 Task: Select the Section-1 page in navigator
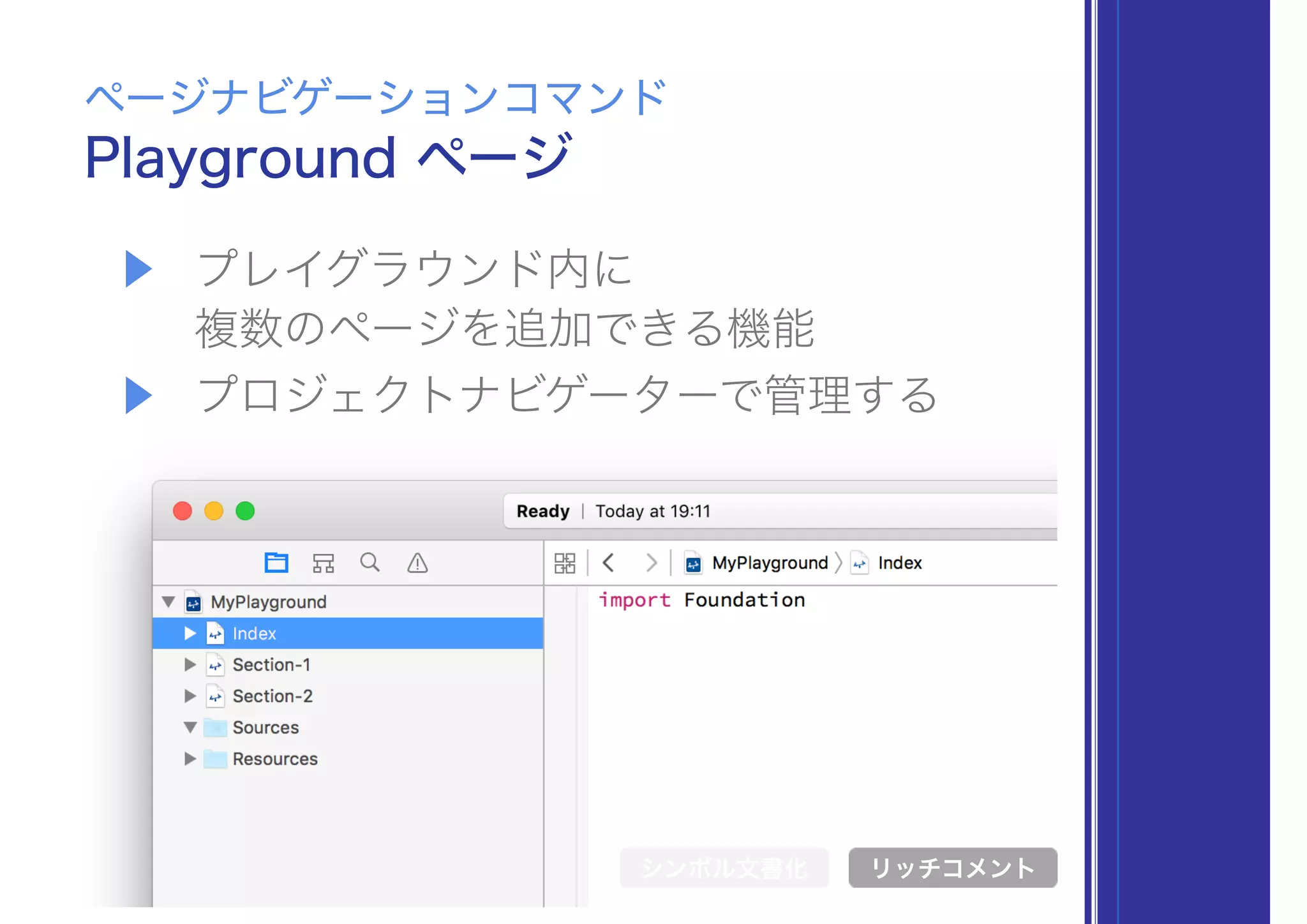tap(271, 665)
